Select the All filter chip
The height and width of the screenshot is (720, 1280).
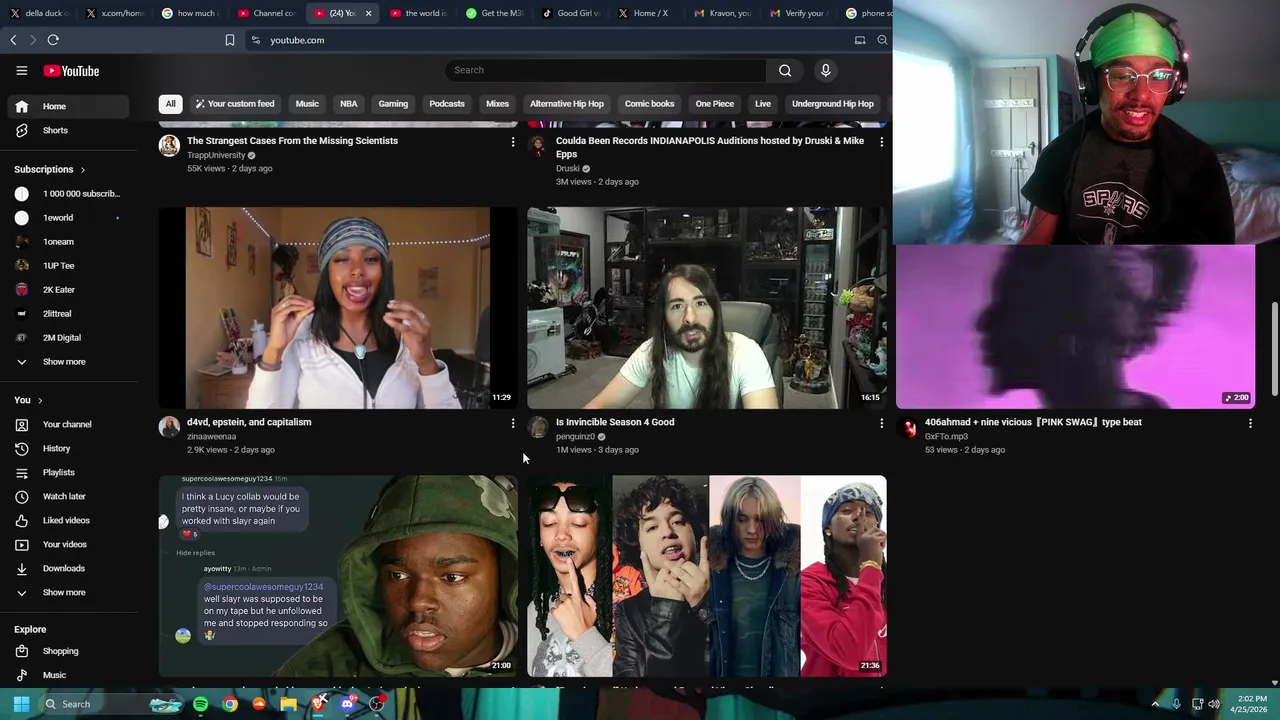(170, 104)
